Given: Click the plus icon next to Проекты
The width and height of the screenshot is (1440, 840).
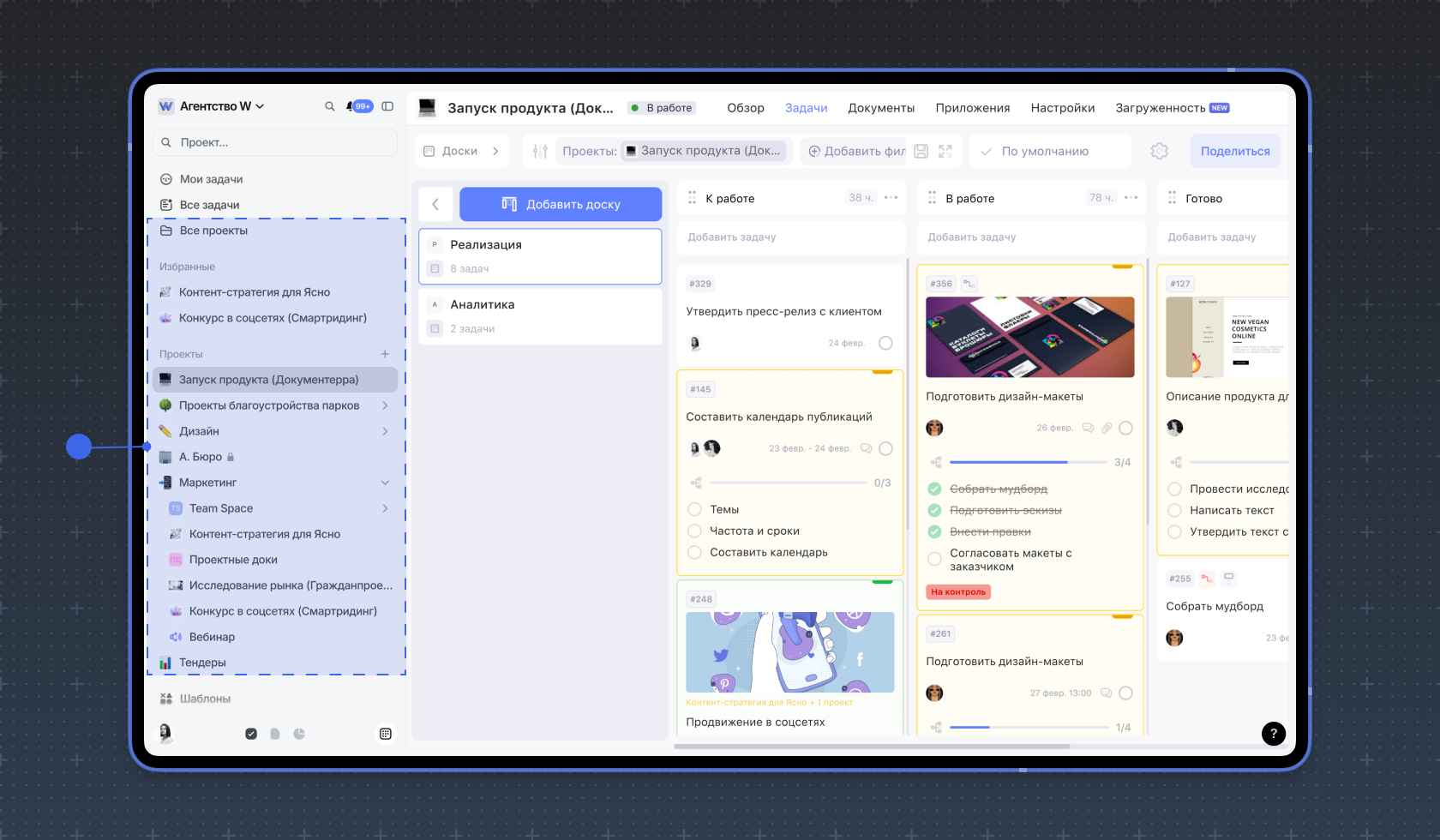Looking at the screenshot, I should [x=385, y=354].
